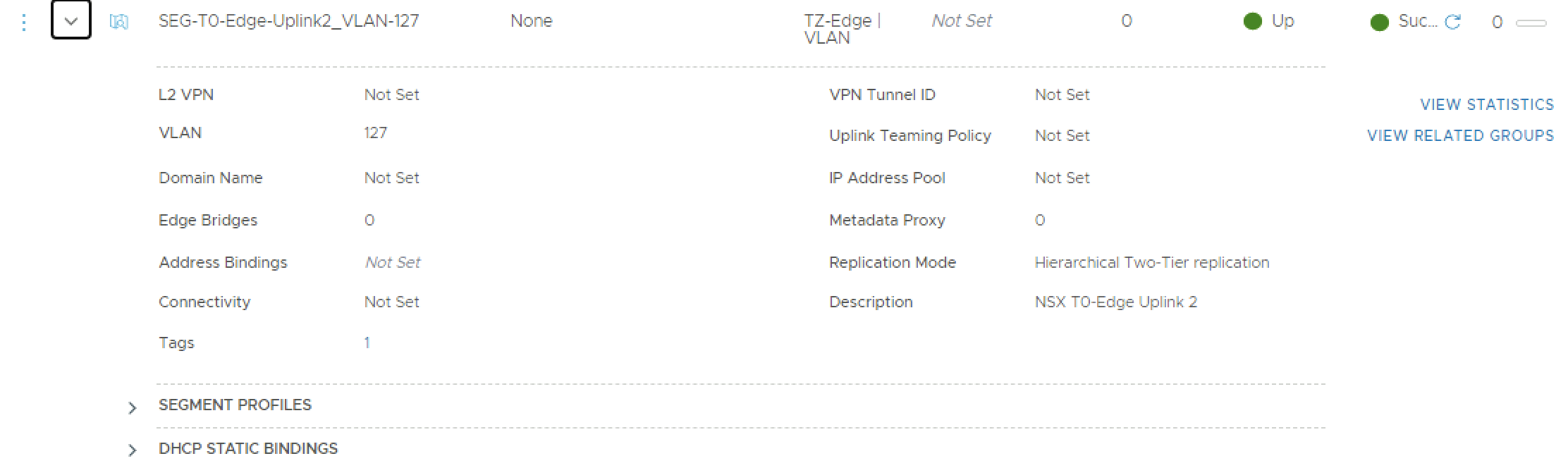Collapse the SEG-T0-Edge-Uplink2_VLAN-127 row
The width and height of the screenshot is (1568, 468).
(x=71, y=21)
